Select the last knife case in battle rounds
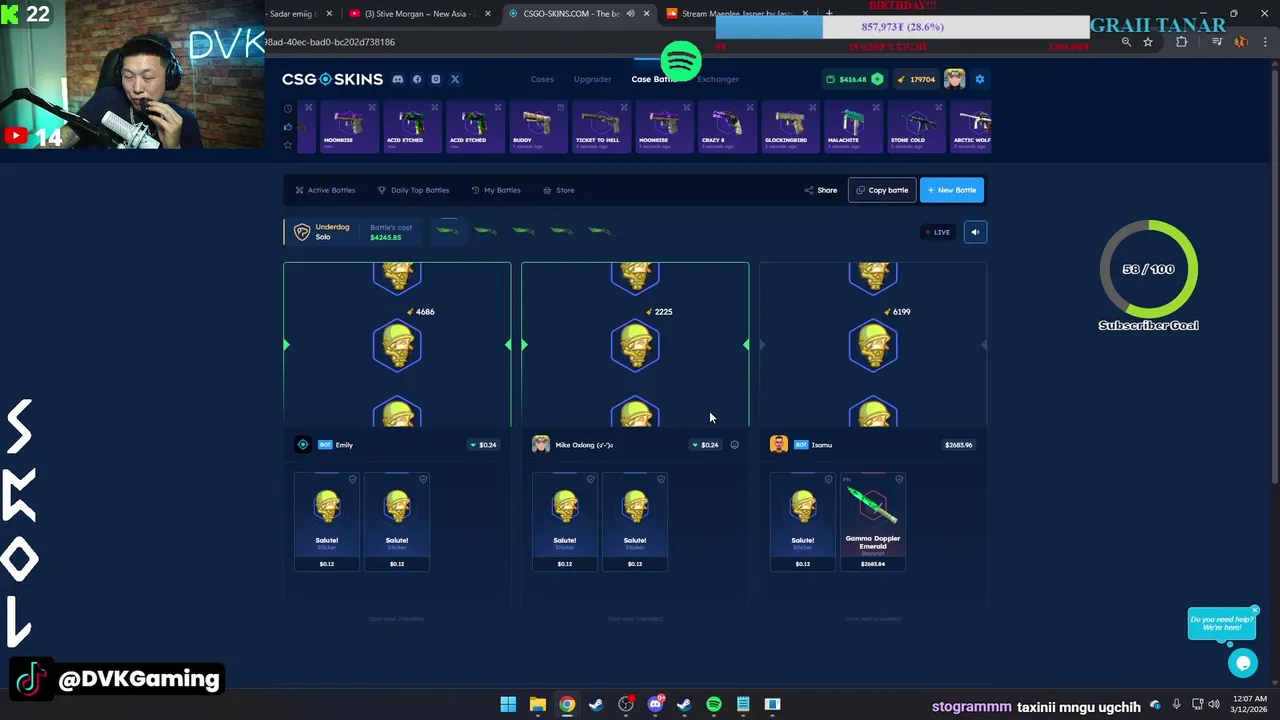1280x720 pixels. pyautogui.click(x=599, y=231)
